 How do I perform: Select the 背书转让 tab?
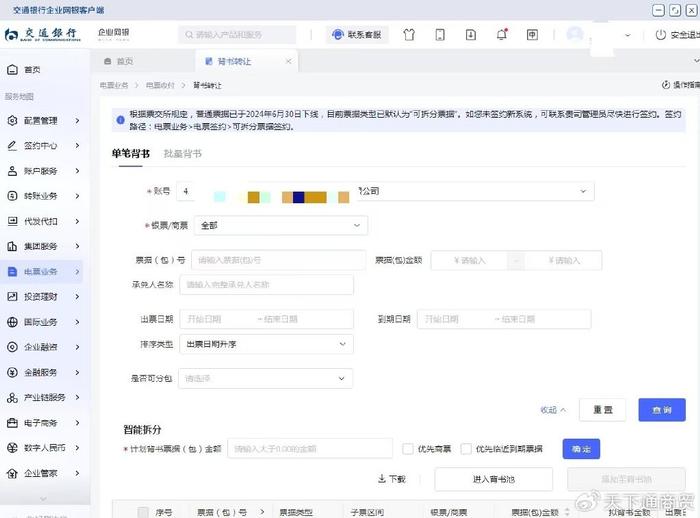coord(234,61)
